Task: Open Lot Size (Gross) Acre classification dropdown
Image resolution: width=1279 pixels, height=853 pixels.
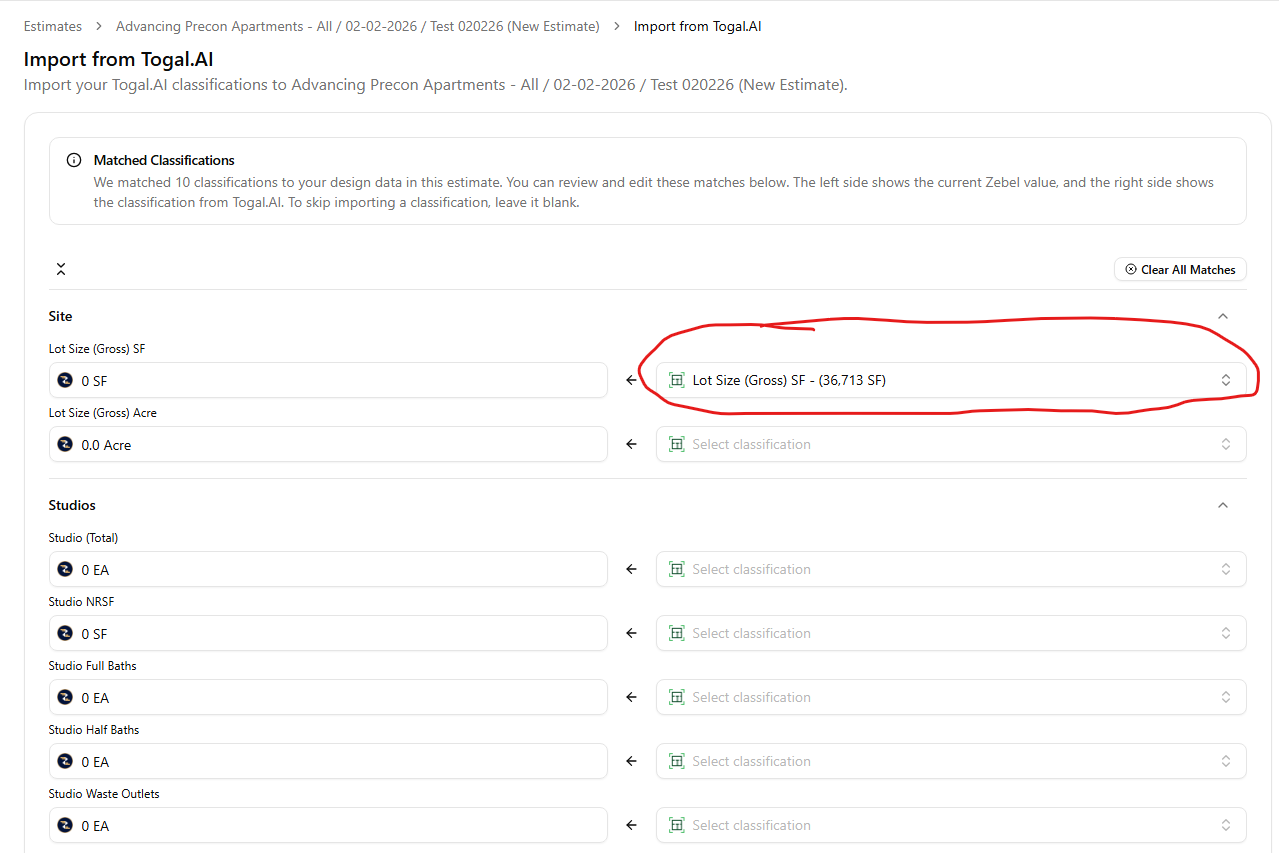Action: click(950, 444)
